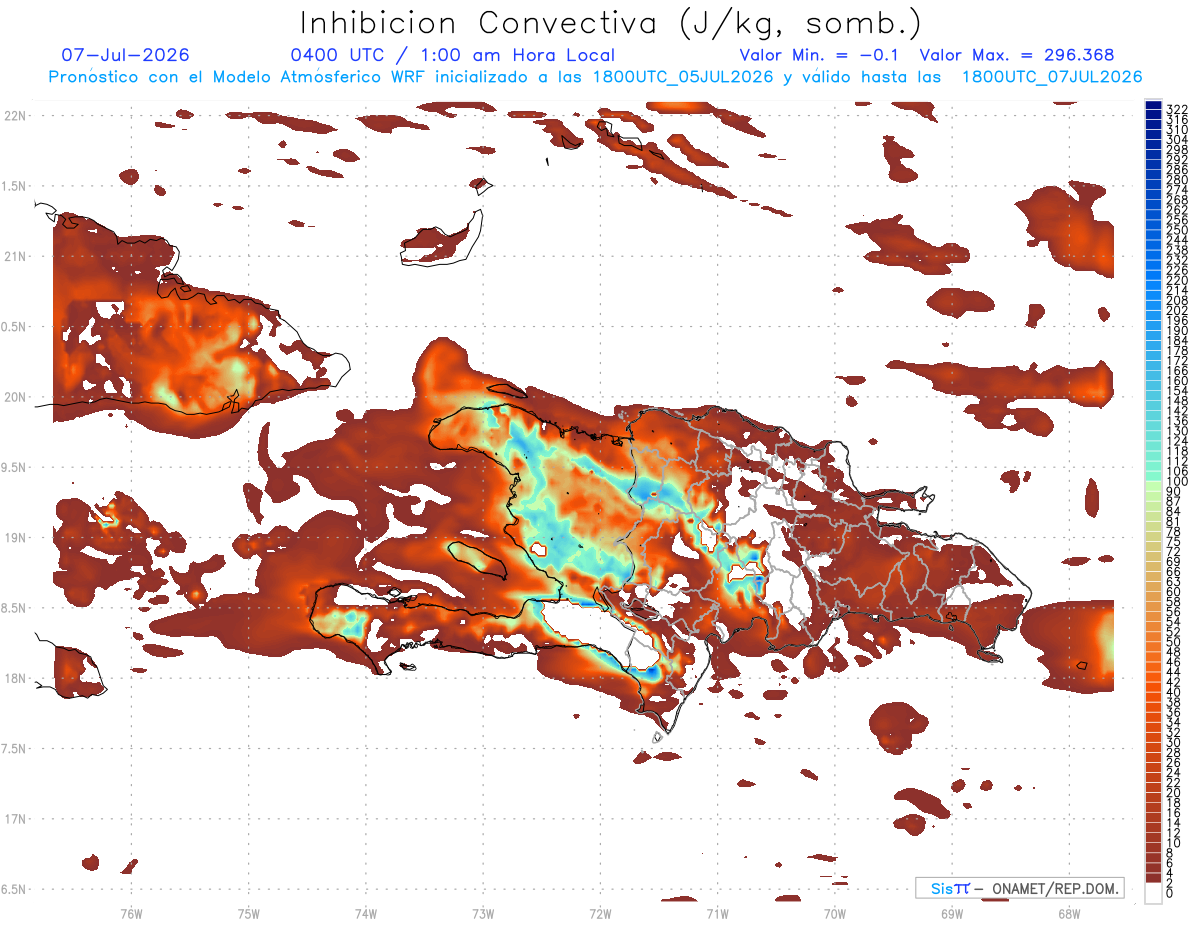Click the darkest blue swatch beside 322
Screen dimensions: 1200x927
pyautogui.click(x=1154, y=106)
